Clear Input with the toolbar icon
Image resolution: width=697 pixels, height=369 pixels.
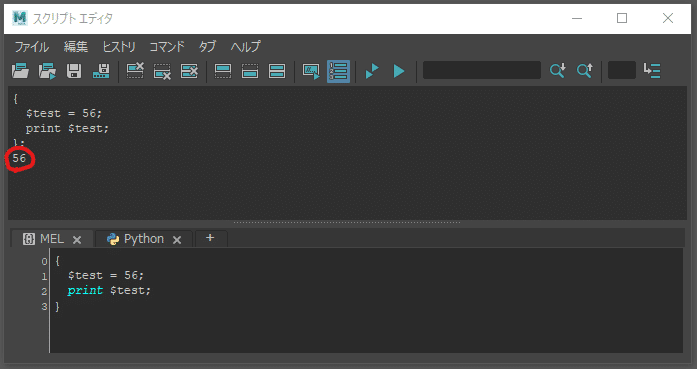coord(162,71)
